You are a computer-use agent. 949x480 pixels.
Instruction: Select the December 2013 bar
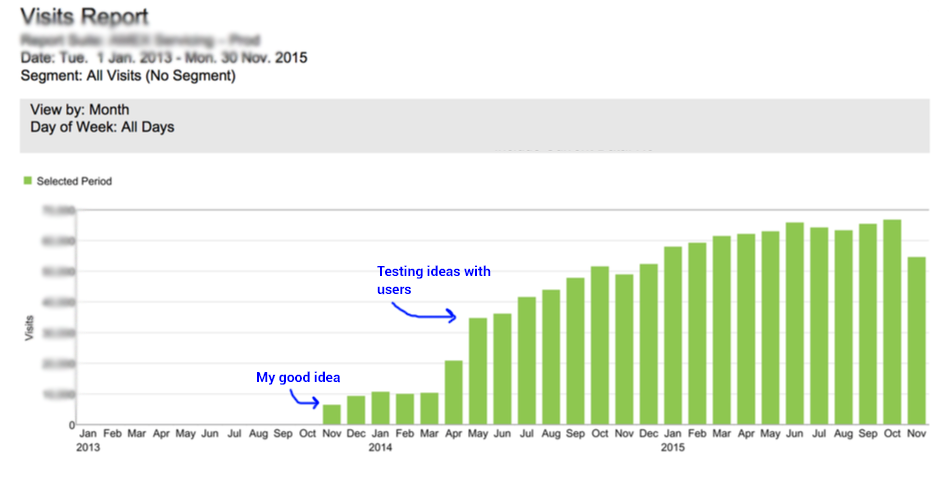(x=356, y=410)
